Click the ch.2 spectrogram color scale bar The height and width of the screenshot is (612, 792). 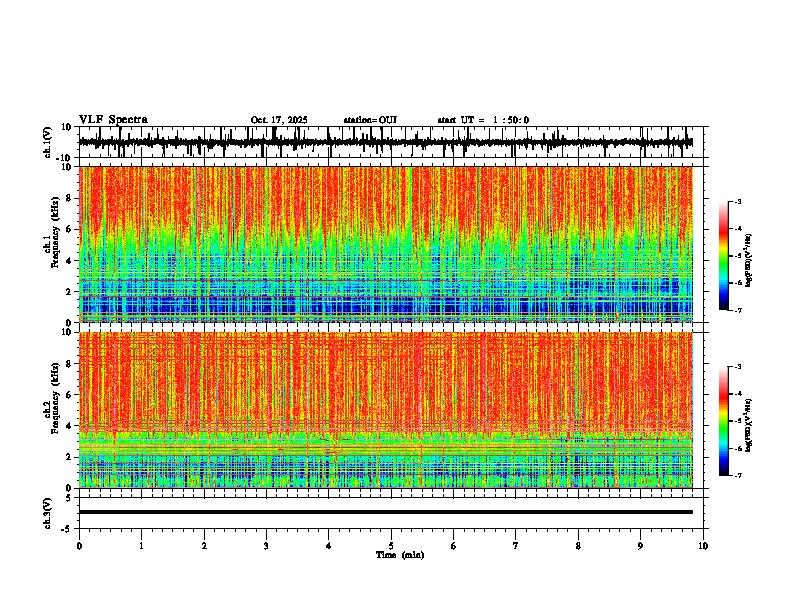point(723,421)
